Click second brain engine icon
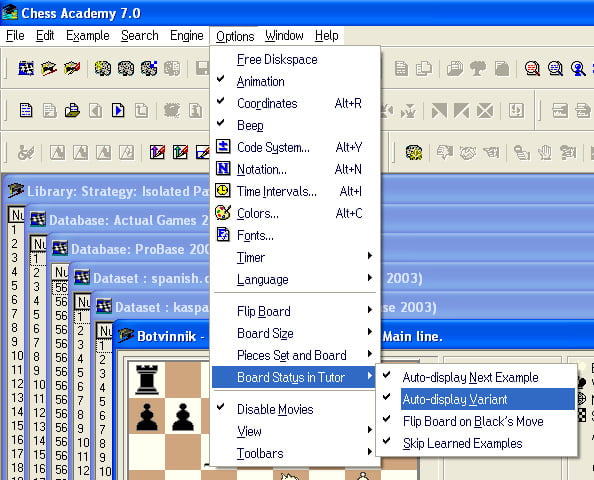Image resolution: width=594 pixels, height=480 pixels. pos(126,69)
